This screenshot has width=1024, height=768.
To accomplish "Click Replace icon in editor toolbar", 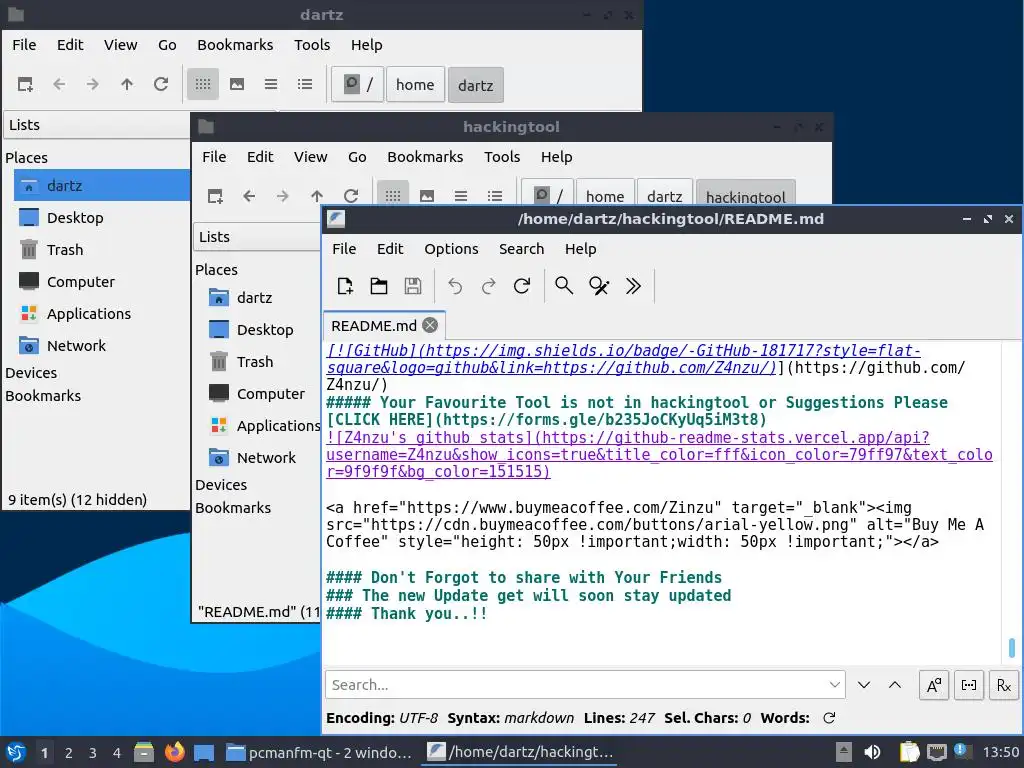I will (x=599, y=286).
